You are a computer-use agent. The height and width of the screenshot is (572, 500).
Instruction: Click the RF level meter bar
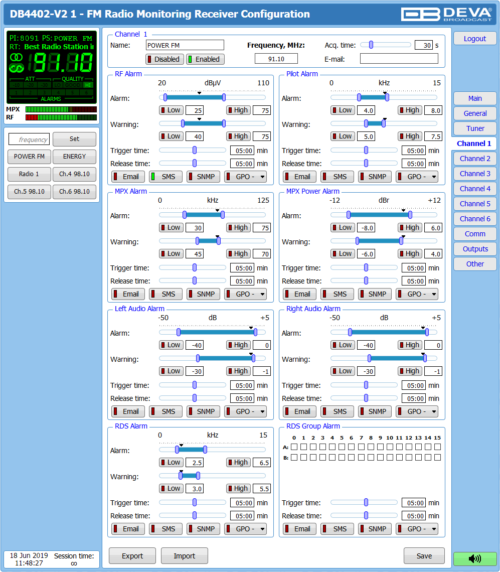coord(61,117)
